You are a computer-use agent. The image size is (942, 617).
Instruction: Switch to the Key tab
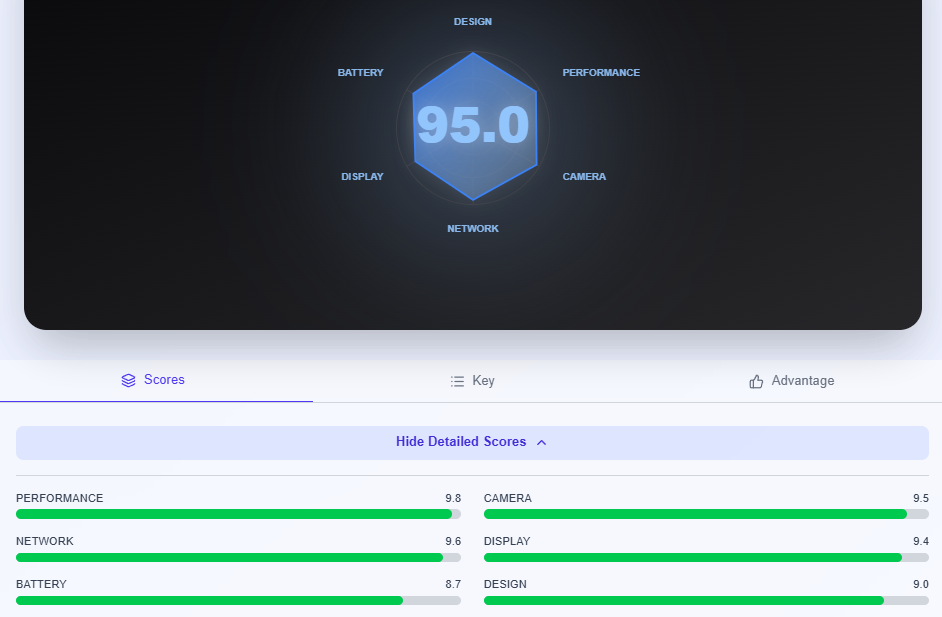tap(472, 380)
